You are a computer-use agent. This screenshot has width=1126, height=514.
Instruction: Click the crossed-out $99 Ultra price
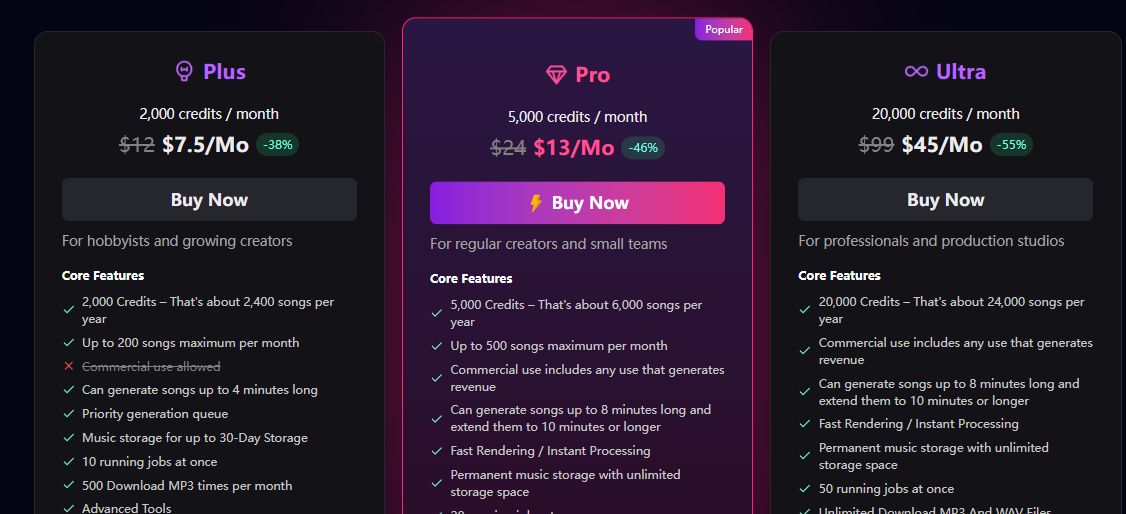(876, 145)
